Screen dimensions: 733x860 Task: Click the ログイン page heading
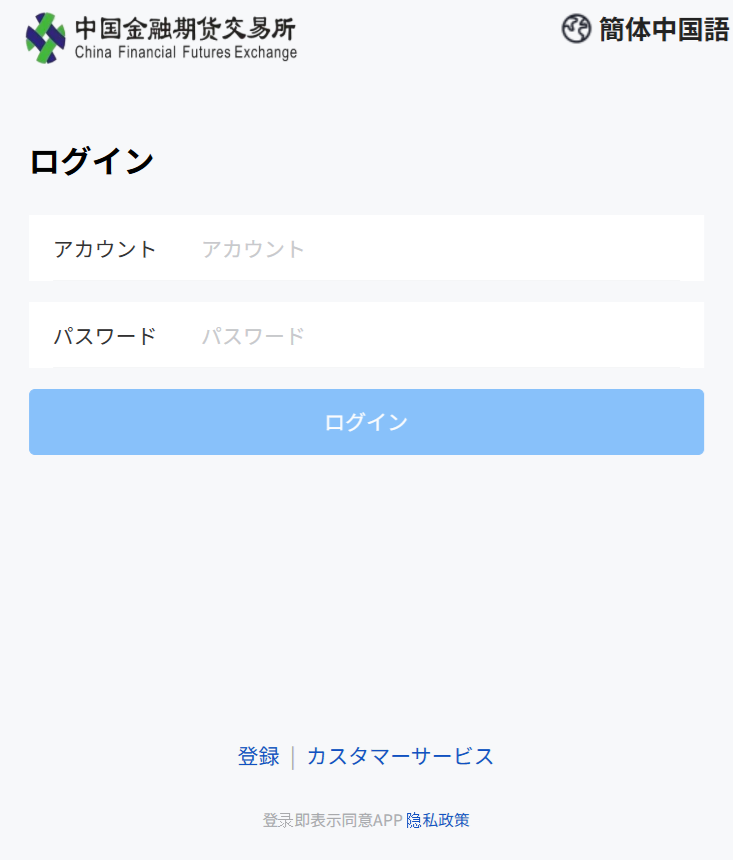[91, 162]
